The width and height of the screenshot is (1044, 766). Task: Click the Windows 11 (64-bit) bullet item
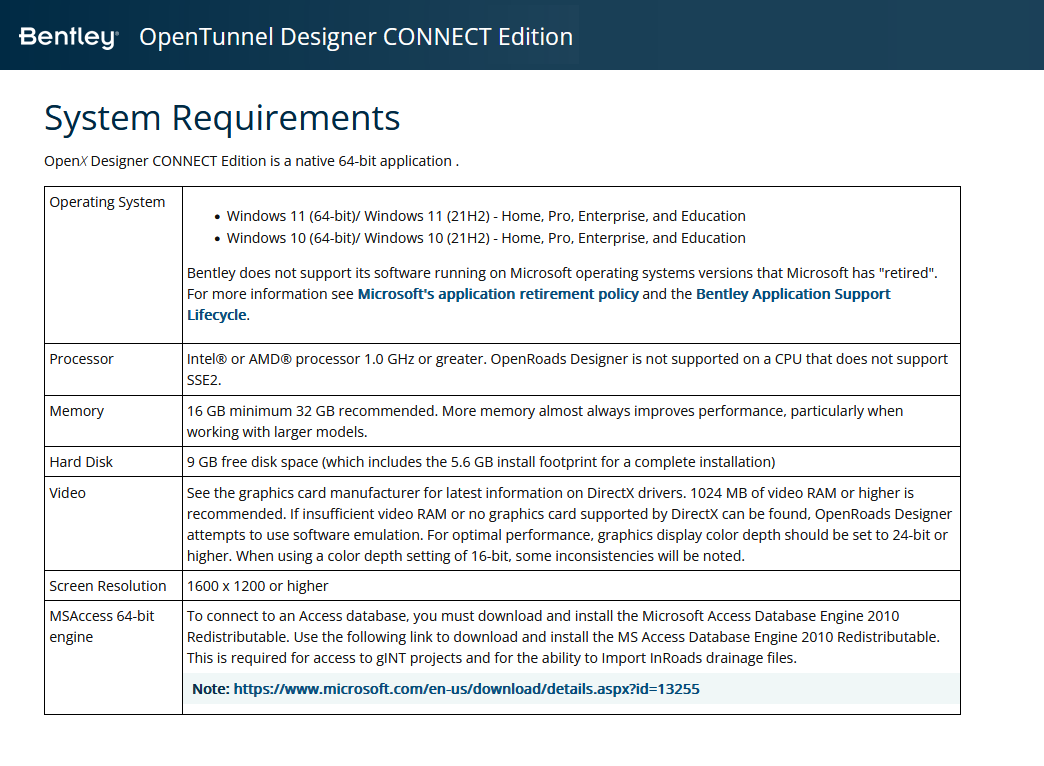[x=486, y=216]
